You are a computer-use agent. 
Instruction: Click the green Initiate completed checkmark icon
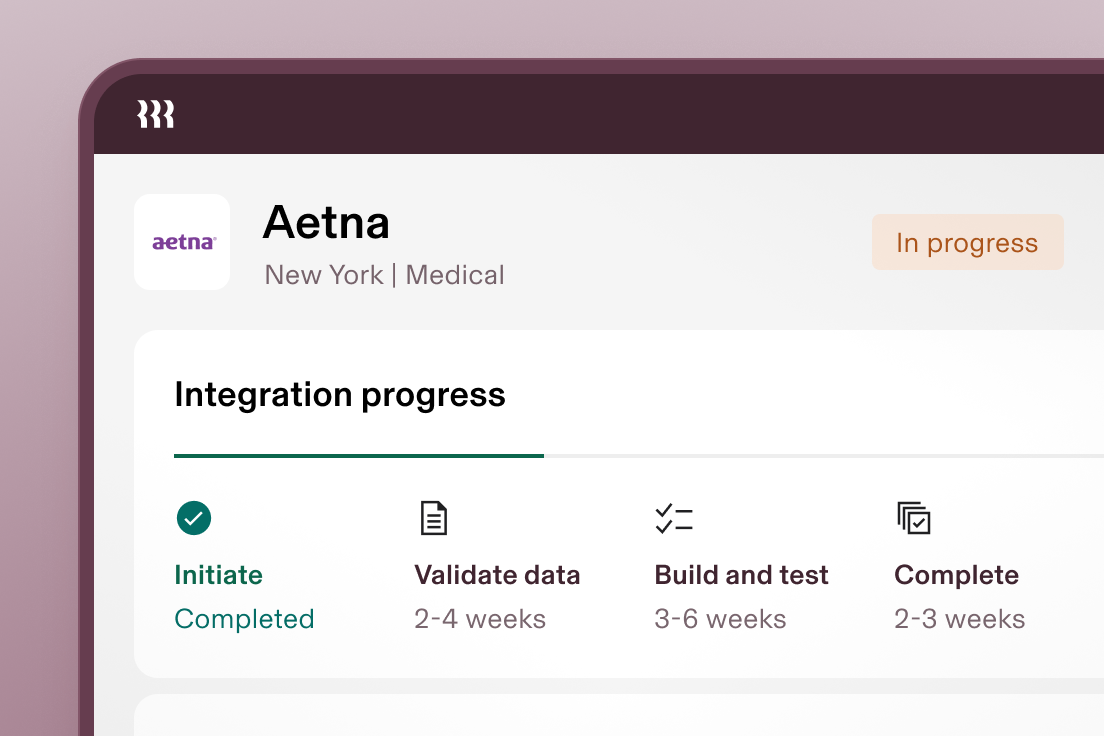tap(194, 518)
